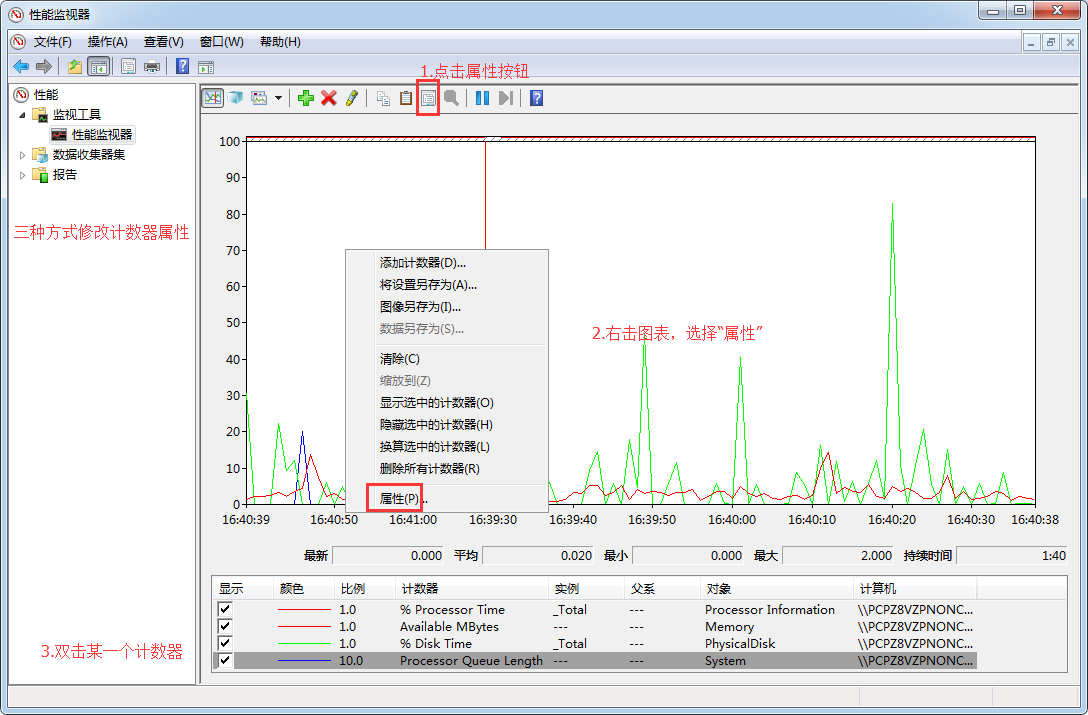
Task: Uncheck the Available MBytes counter checkbox
Action: (x=225, y=626)
